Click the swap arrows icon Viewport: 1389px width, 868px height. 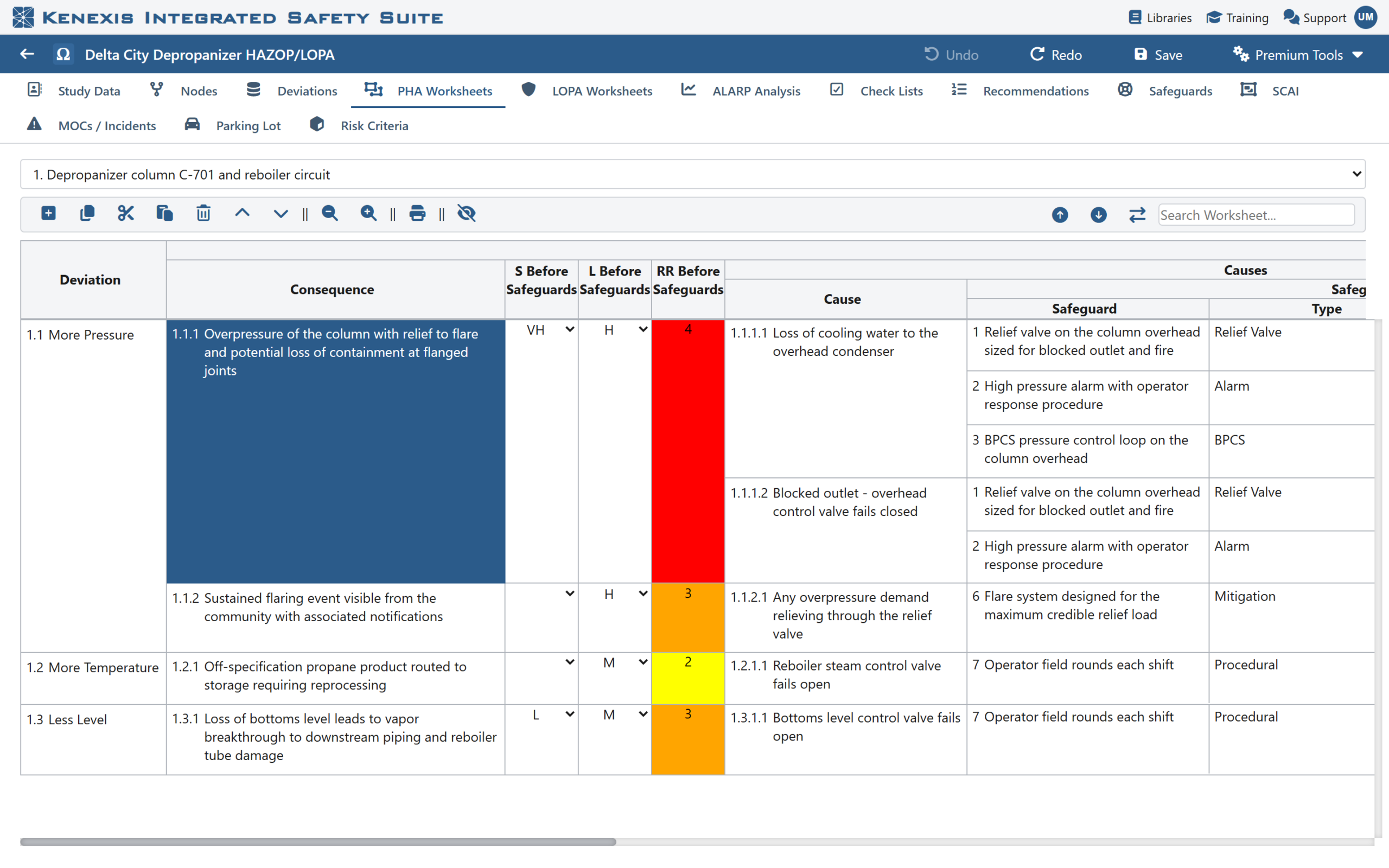click(1137, 215)
